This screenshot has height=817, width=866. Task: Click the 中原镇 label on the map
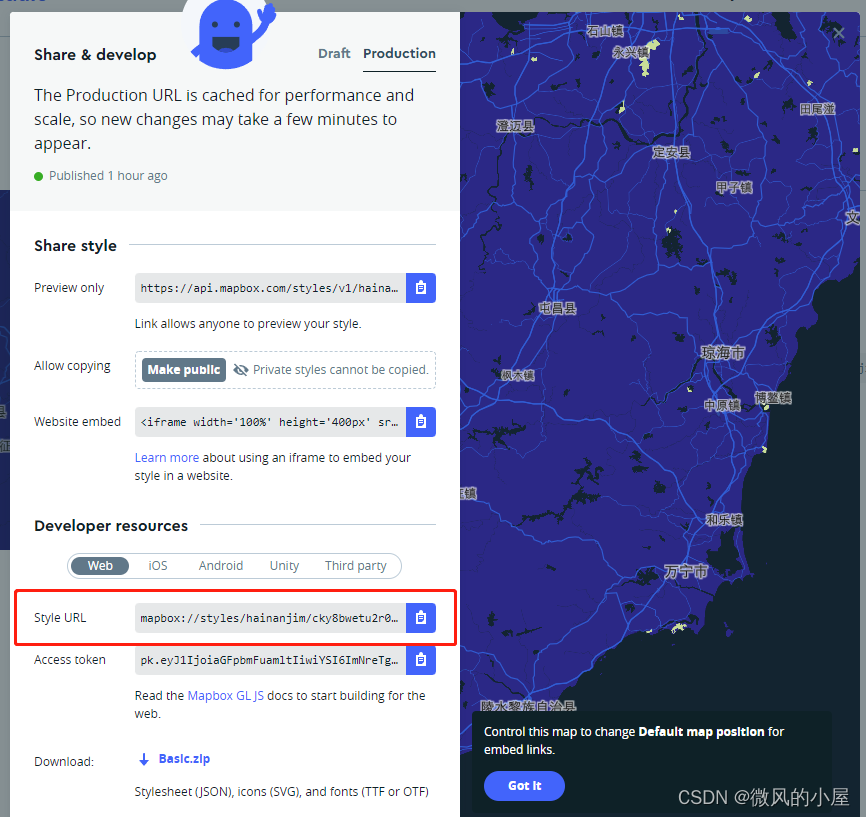722,405
